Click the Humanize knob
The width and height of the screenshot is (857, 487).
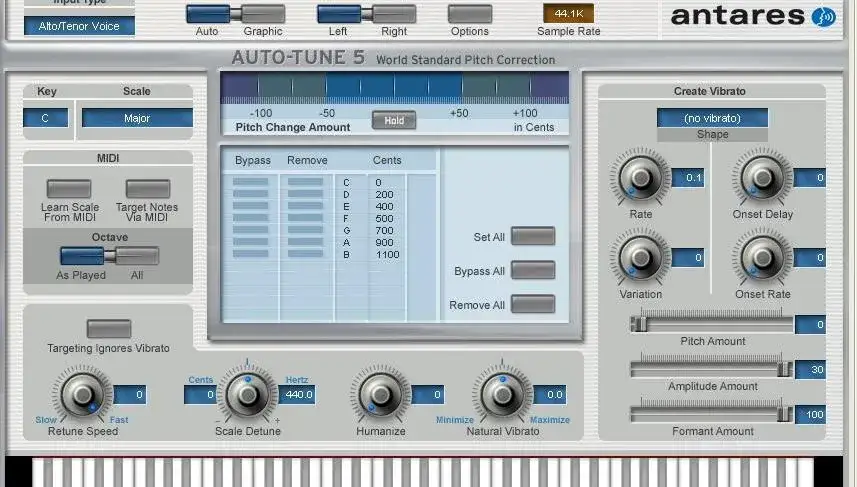[x=381, y=394]
